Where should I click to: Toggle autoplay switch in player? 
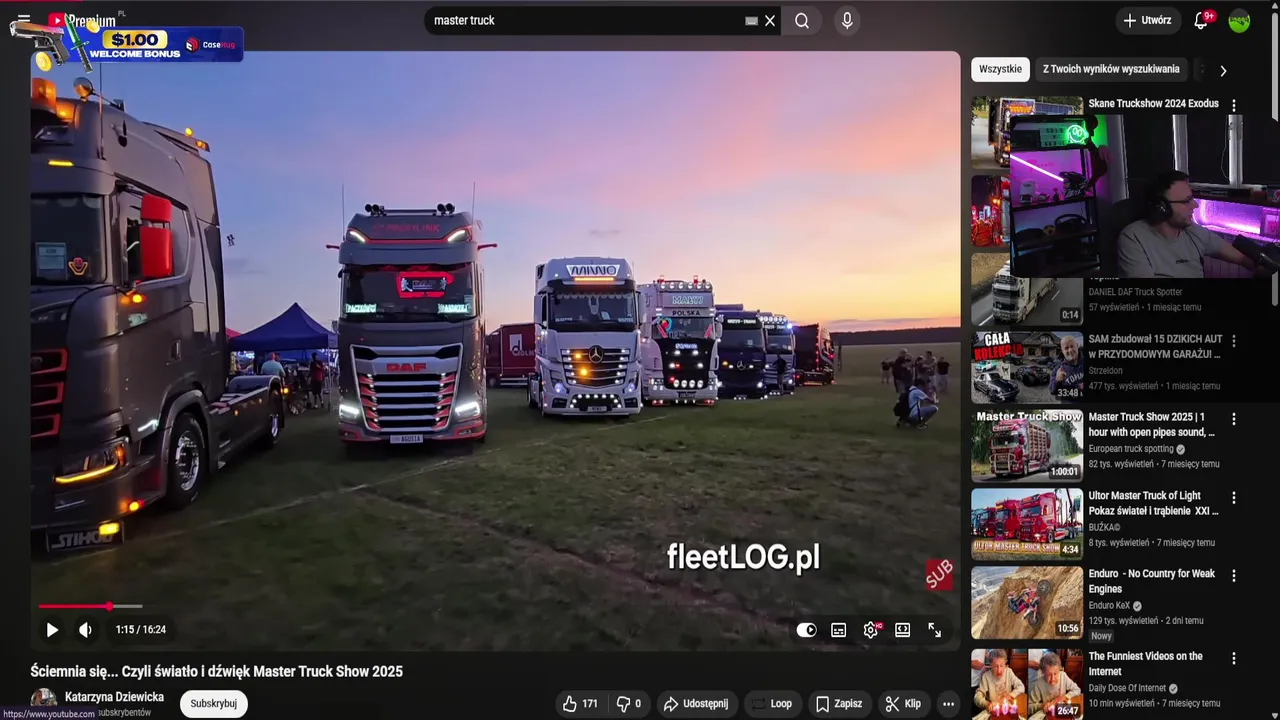[806, 630]
